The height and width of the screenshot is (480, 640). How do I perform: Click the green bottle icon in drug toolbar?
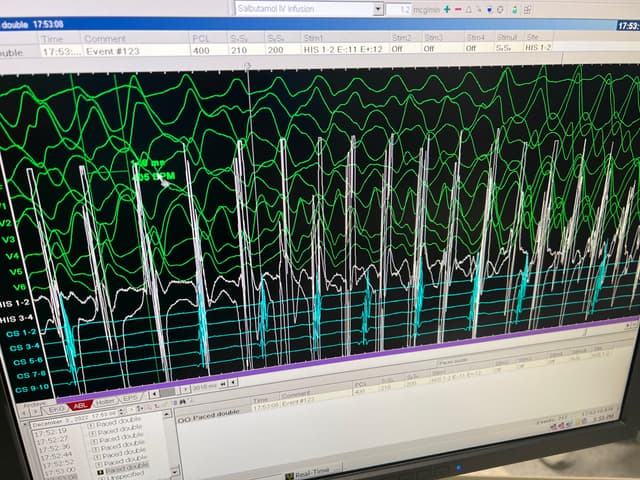click(x=514, y=9)
